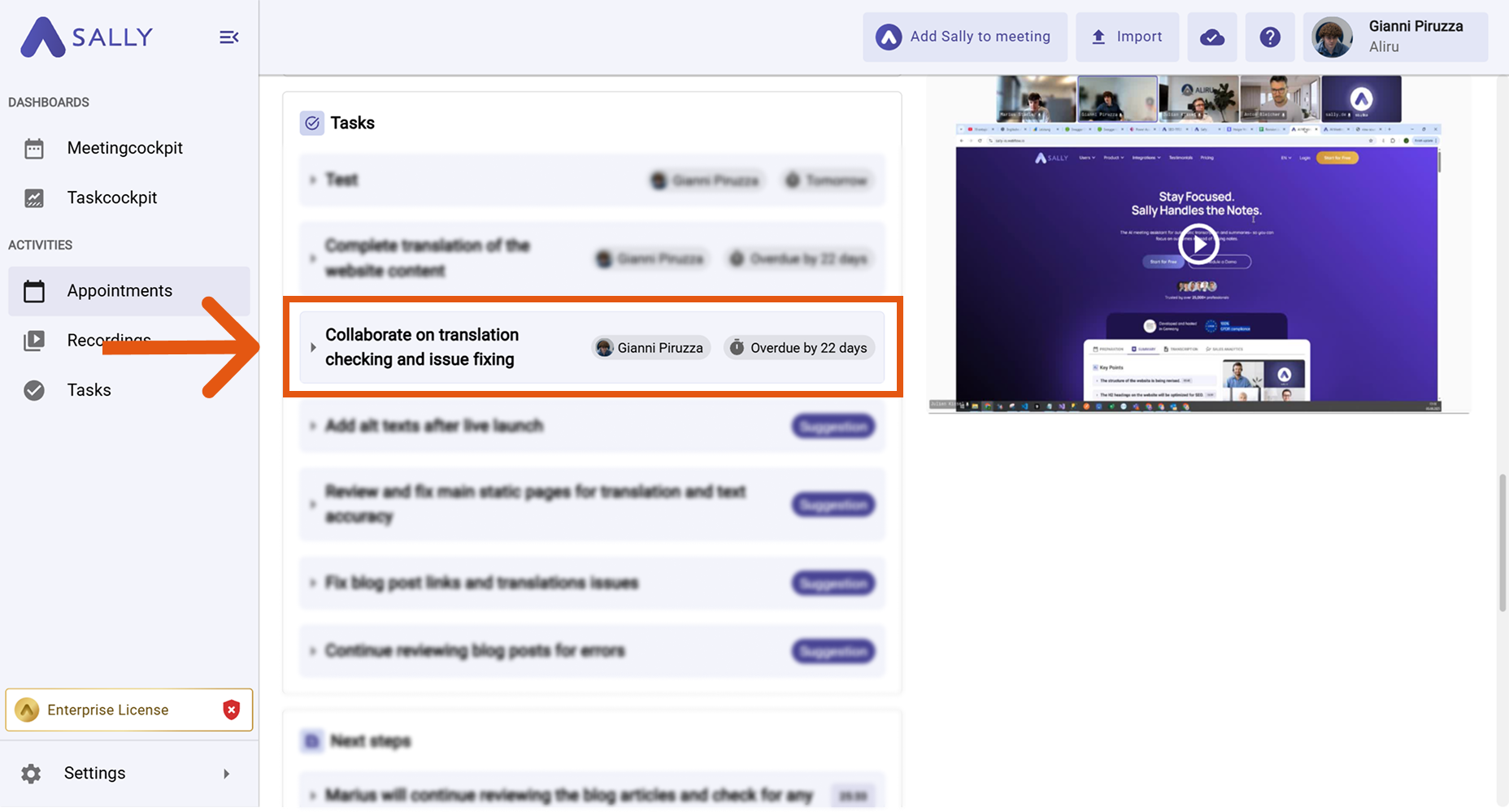Click the Appointments calendar icon

[34, 291]
